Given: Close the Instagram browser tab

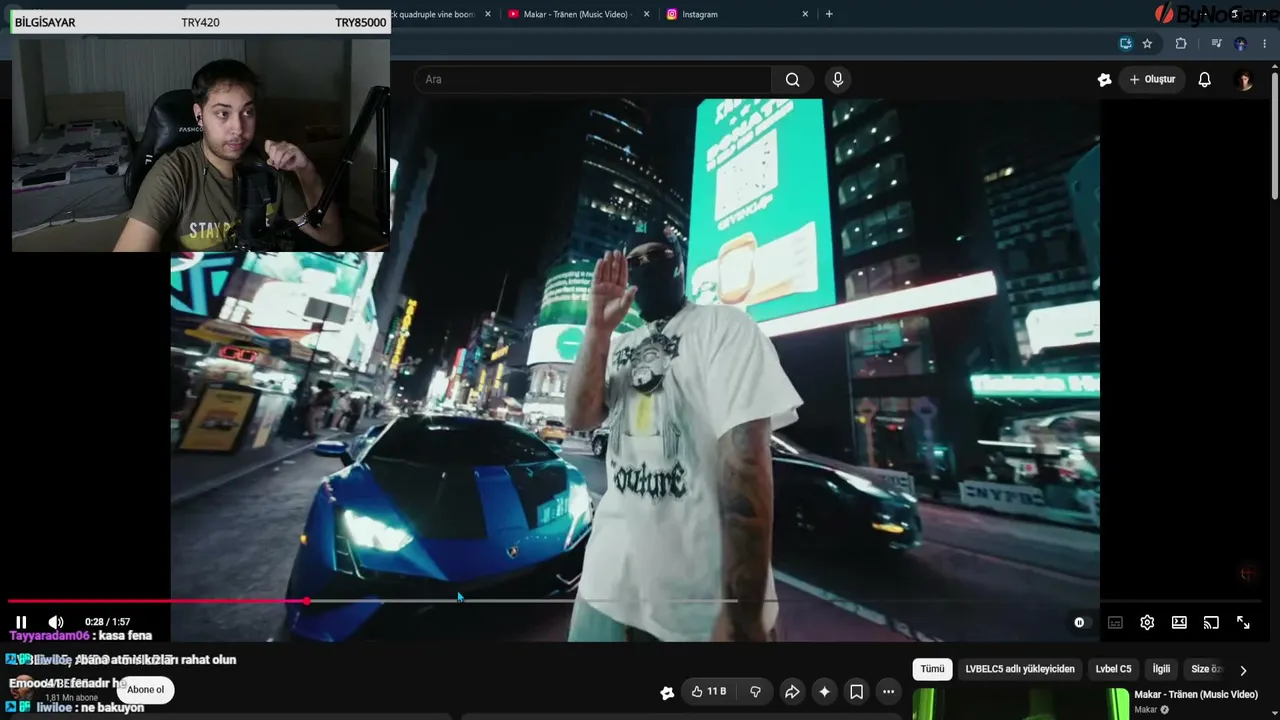Looking at the screenshot, I should click(x=805, y=14).
